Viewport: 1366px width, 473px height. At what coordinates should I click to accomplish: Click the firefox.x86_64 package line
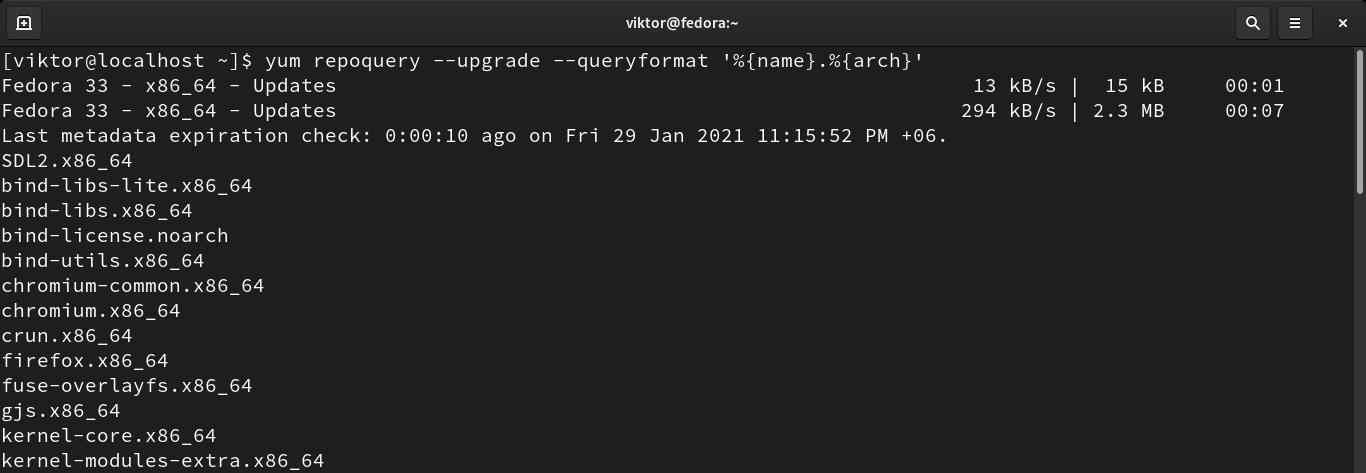point(85,361)
